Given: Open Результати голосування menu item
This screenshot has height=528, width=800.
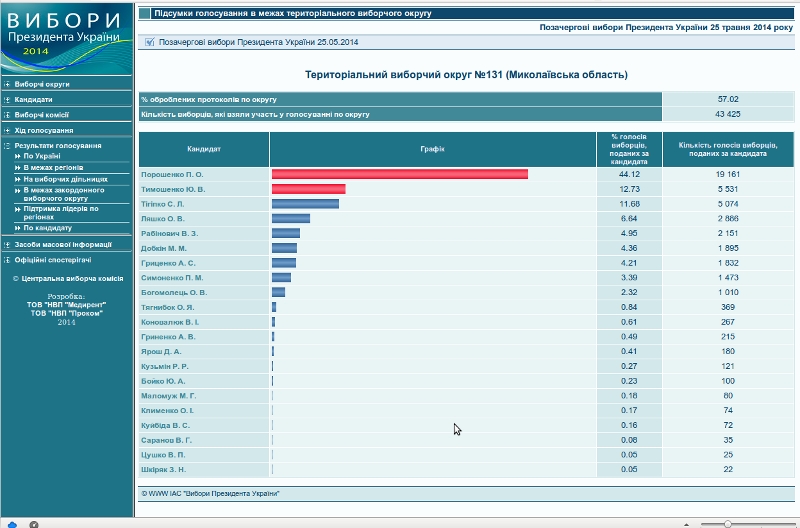Looking at the screenshot, I should click(x=58, y=145).
